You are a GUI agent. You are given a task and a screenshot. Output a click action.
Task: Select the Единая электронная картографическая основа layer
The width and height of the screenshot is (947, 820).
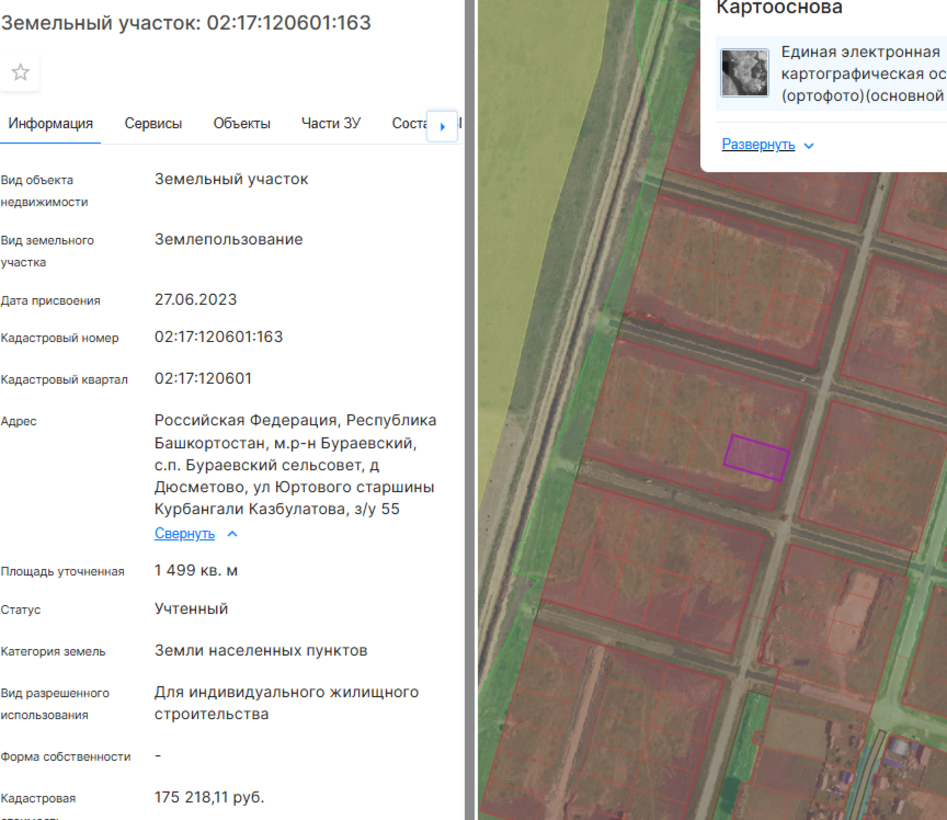pos(862,73)
